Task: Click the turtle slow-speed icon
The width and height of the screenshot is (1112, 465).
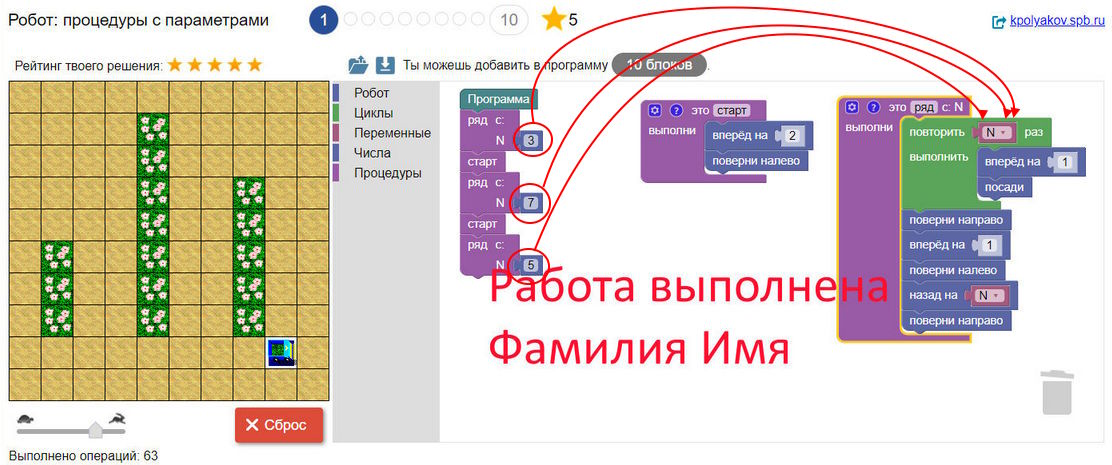Action: [25, 419]
